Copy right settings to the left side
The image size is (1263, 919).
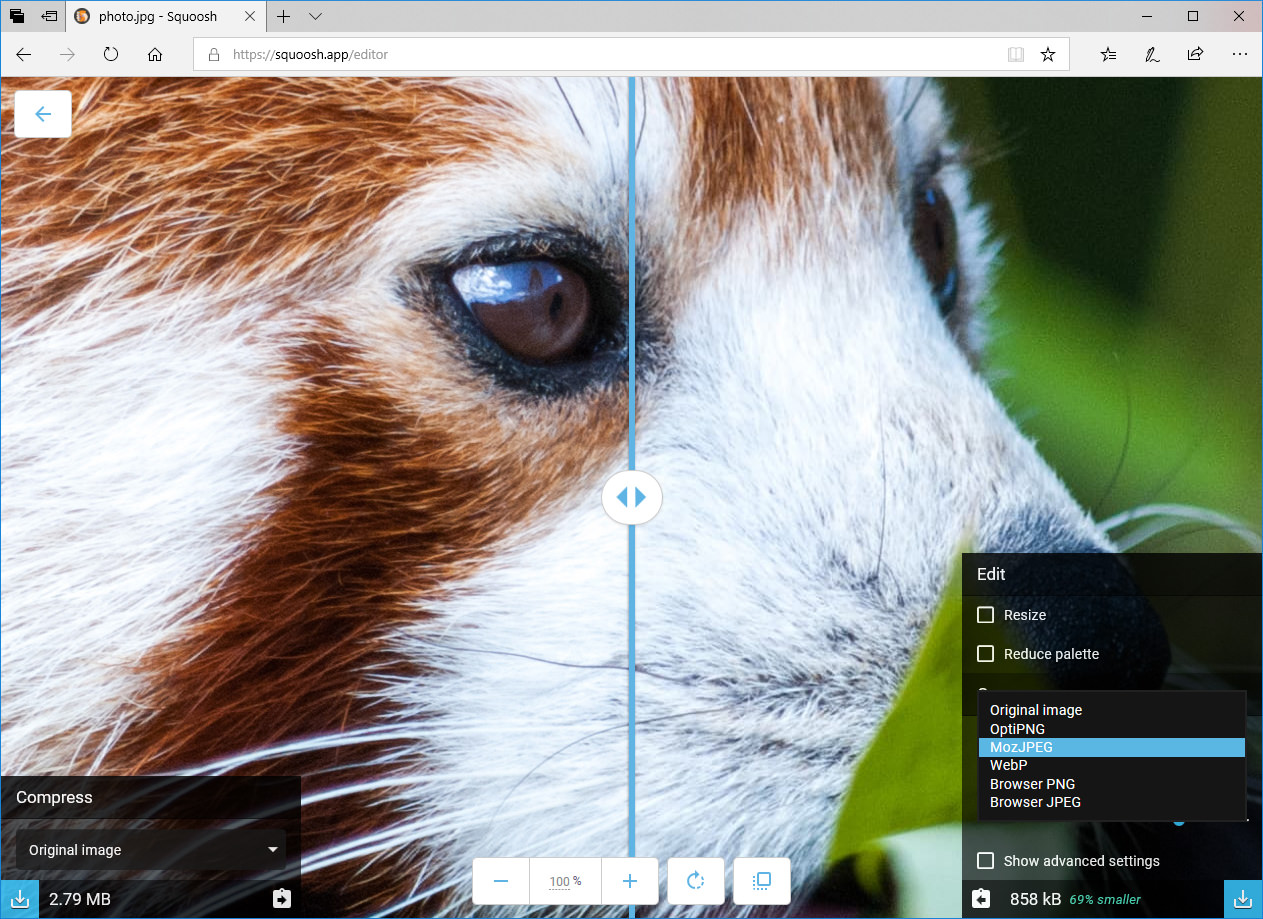pyautogui.click(x=981, y=899)
